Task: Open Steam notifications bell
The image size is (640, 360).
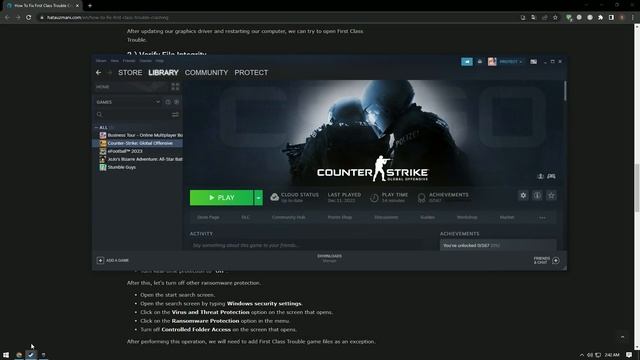Action: pyautogui.click(x=480, y=62)
